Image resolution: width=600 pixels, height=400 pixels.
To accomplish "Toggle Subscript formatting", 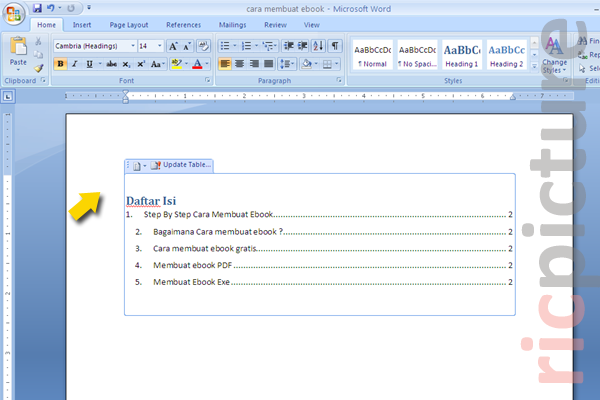I will click(x=126, y=64).
